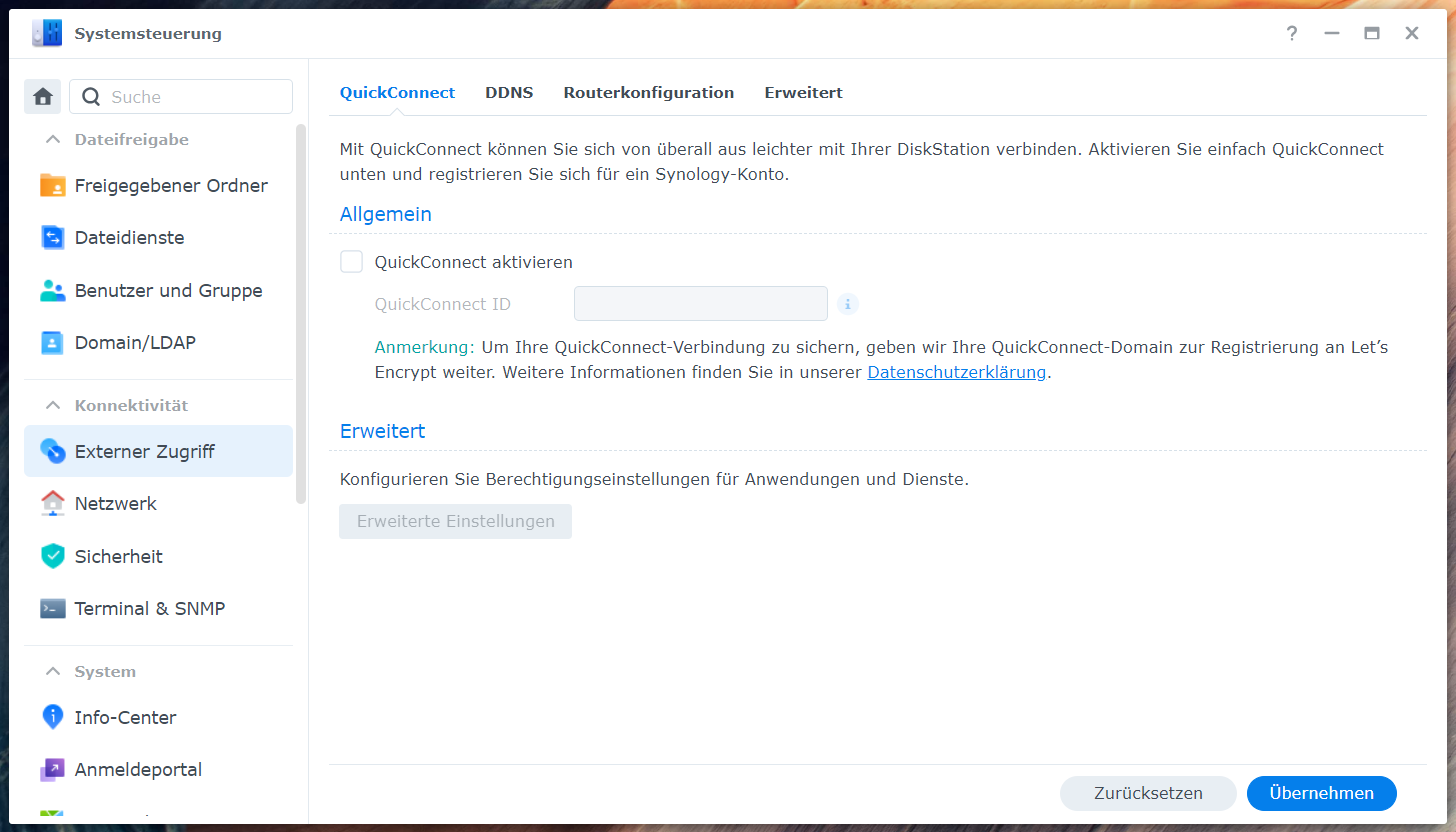The image size is (1456, 832).
Task: Open Netzwerk network icon
Action: coord(52,504)
